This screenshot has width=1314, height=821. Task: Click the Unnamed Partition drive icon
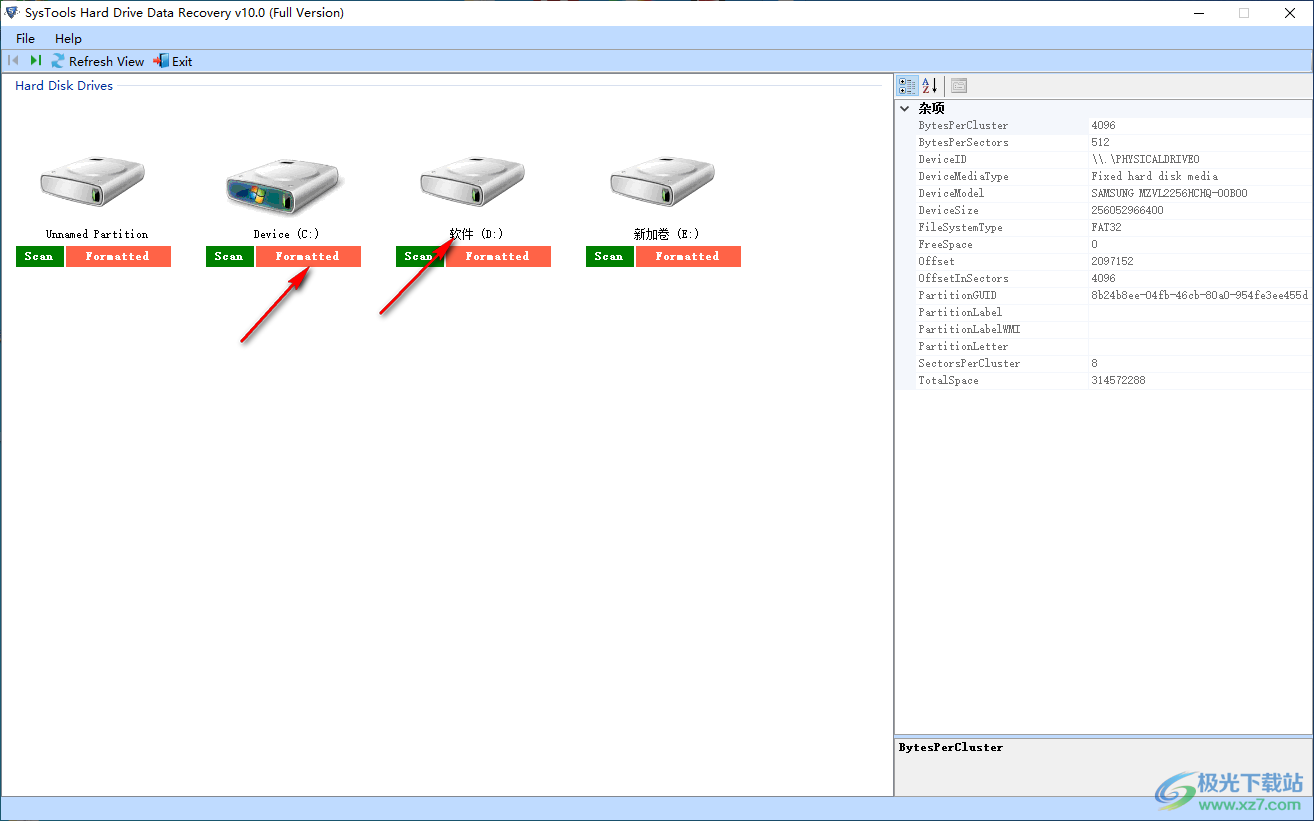(94, 182)
